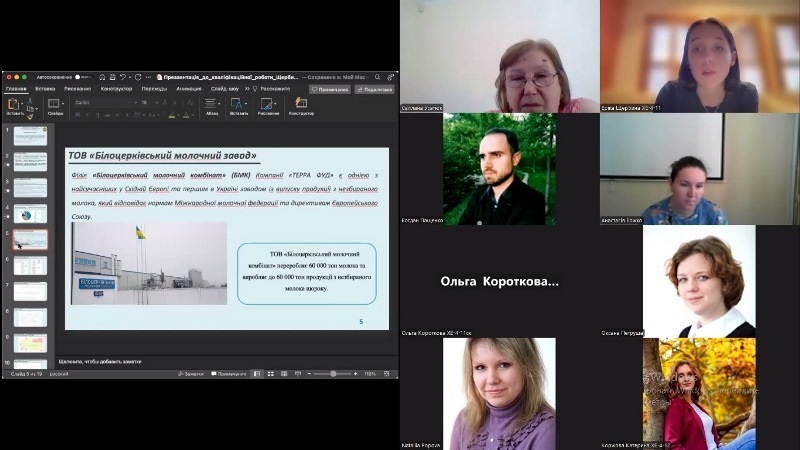This screenshot has width=800, height=450.
Task: Click the Вставить shapes insert icon
Action: click(x=237, y=104)
